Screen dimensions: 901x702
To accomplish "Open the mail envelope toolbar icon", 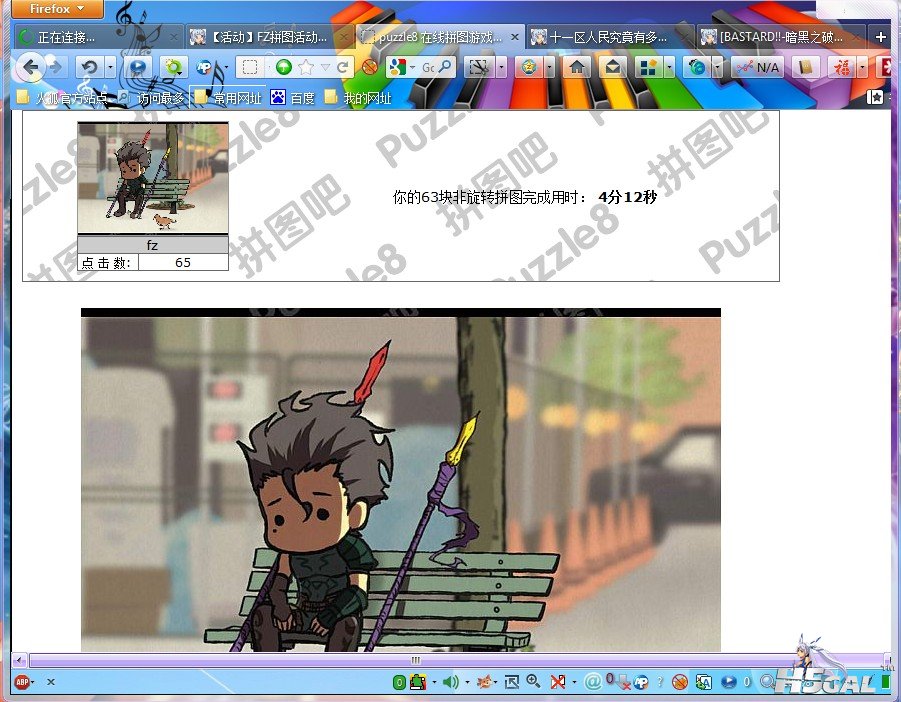I will pyautogui.click(x=613, y=67).
